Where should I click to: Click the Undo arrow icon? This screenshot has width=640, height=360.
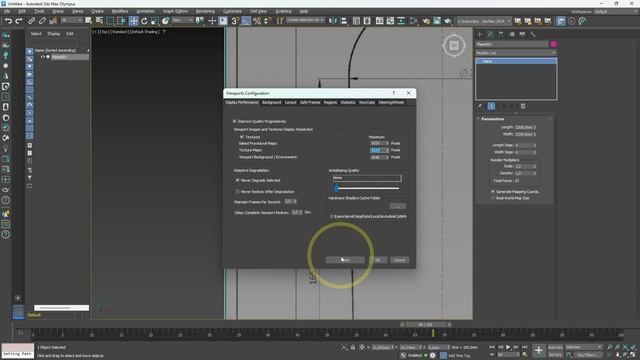coord(8,21)
